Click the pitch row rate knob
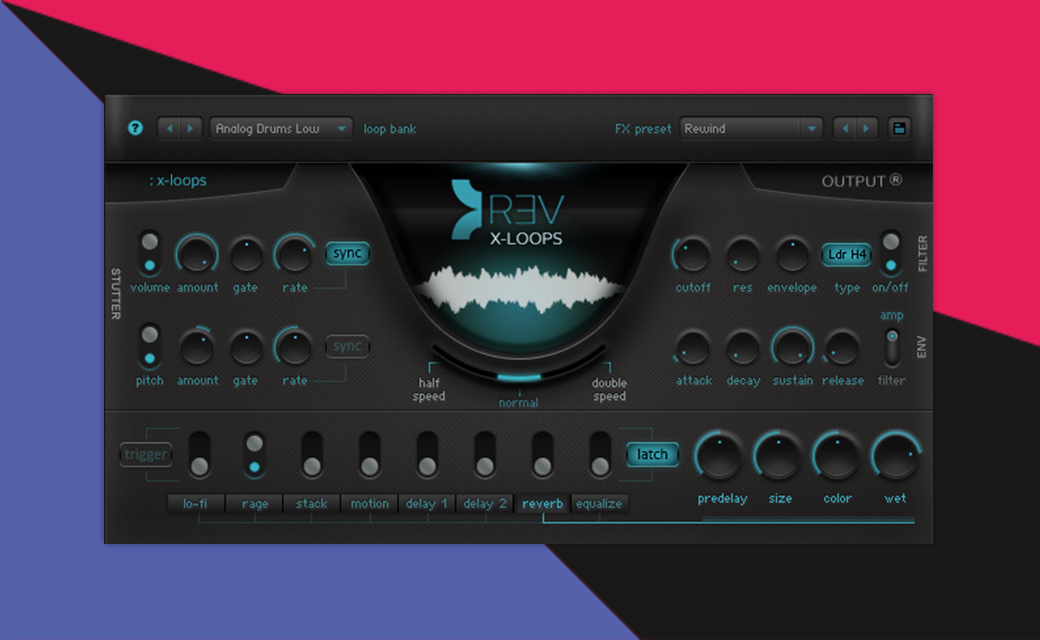The width and height of the screenshot is (1040, 640). (x=294, y=348)
